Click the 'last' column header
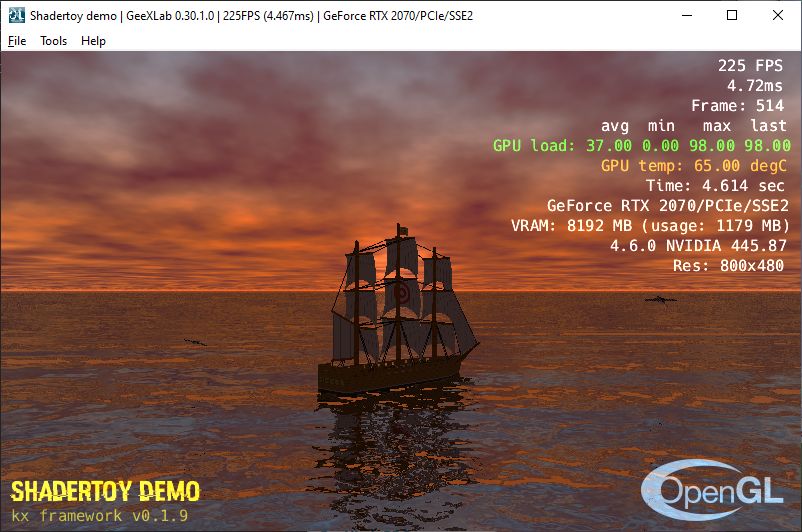Screen dimensions: 802x532 (768, 125)
